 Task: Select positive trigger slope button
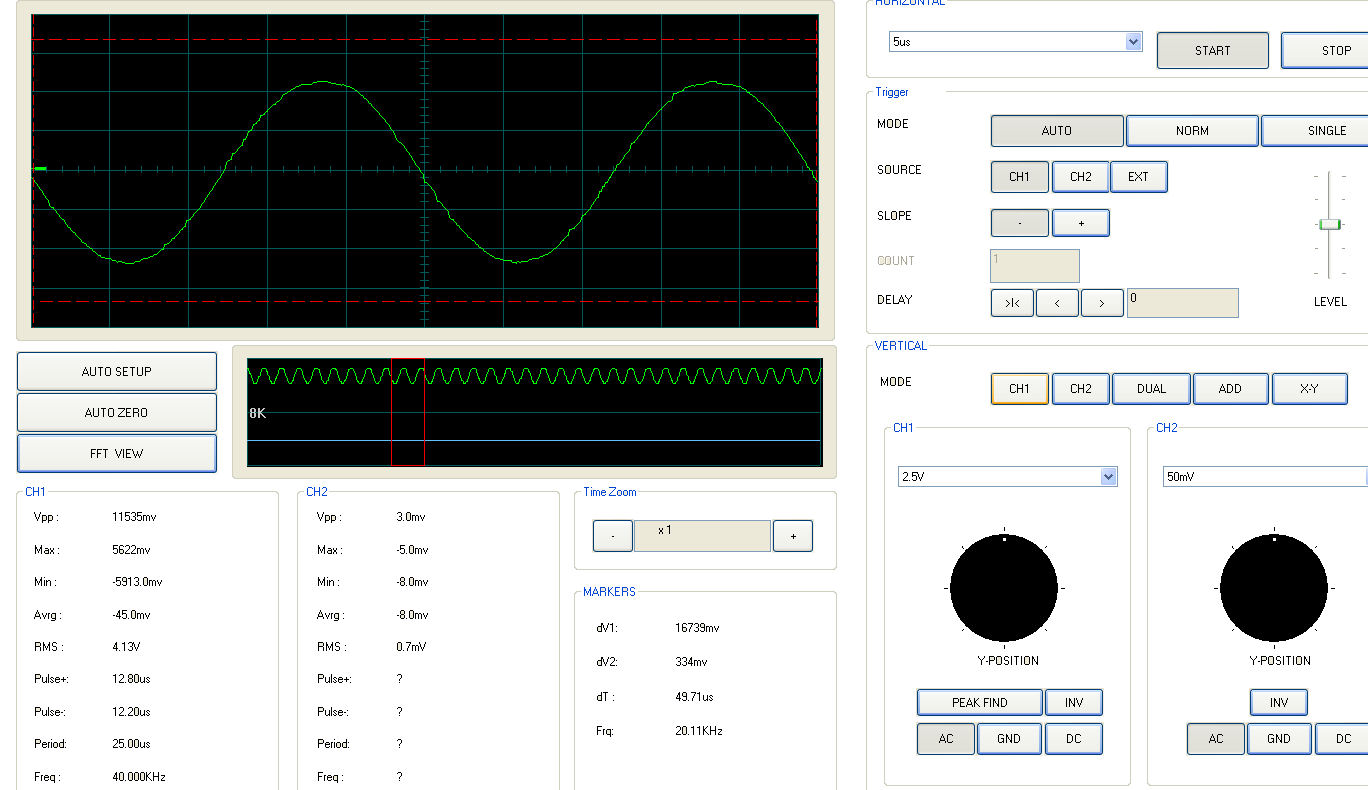pos(1081,223)
